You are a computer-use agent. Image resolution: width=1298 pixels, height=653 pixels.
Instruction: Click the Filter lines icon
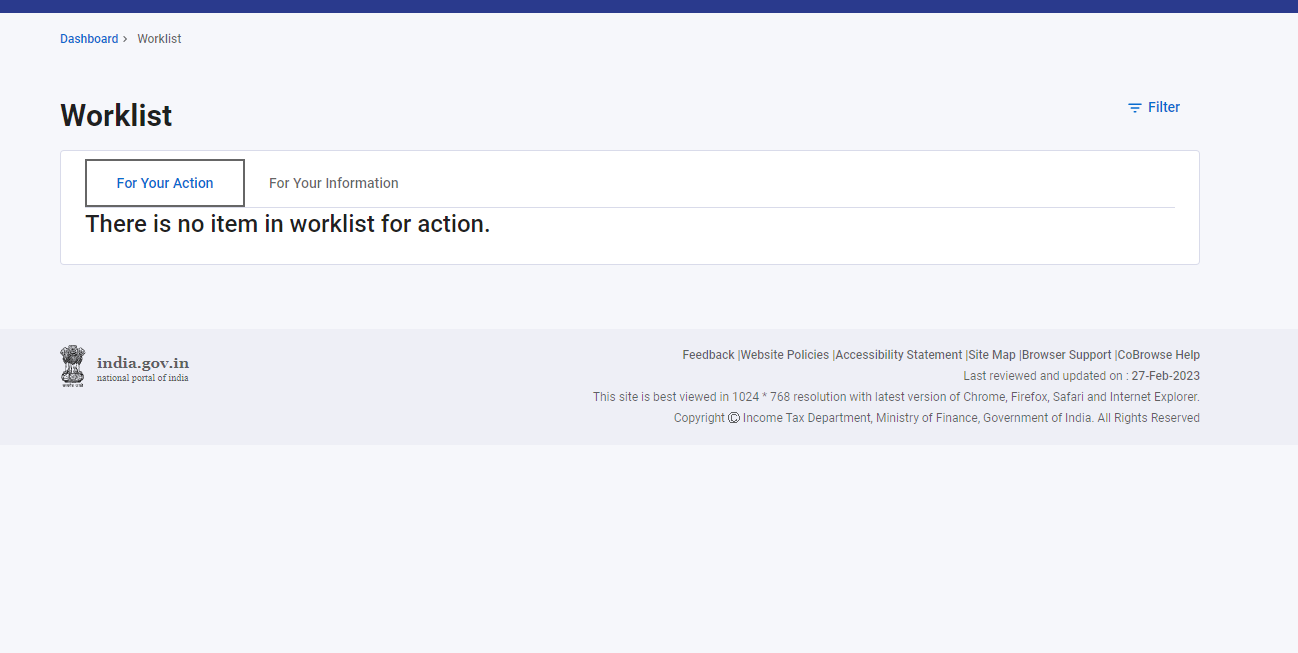pos(1135,108)
